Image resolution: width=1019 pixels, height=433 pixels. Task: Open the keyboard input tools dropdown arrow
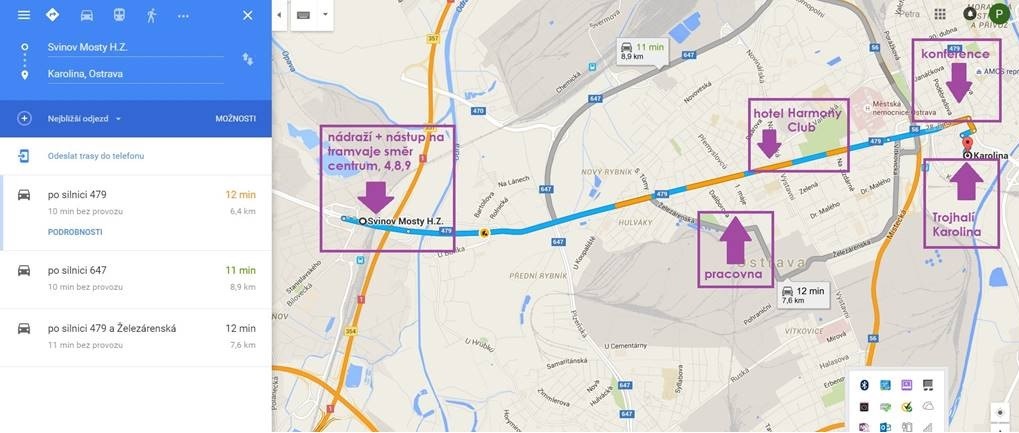[325, 14]
